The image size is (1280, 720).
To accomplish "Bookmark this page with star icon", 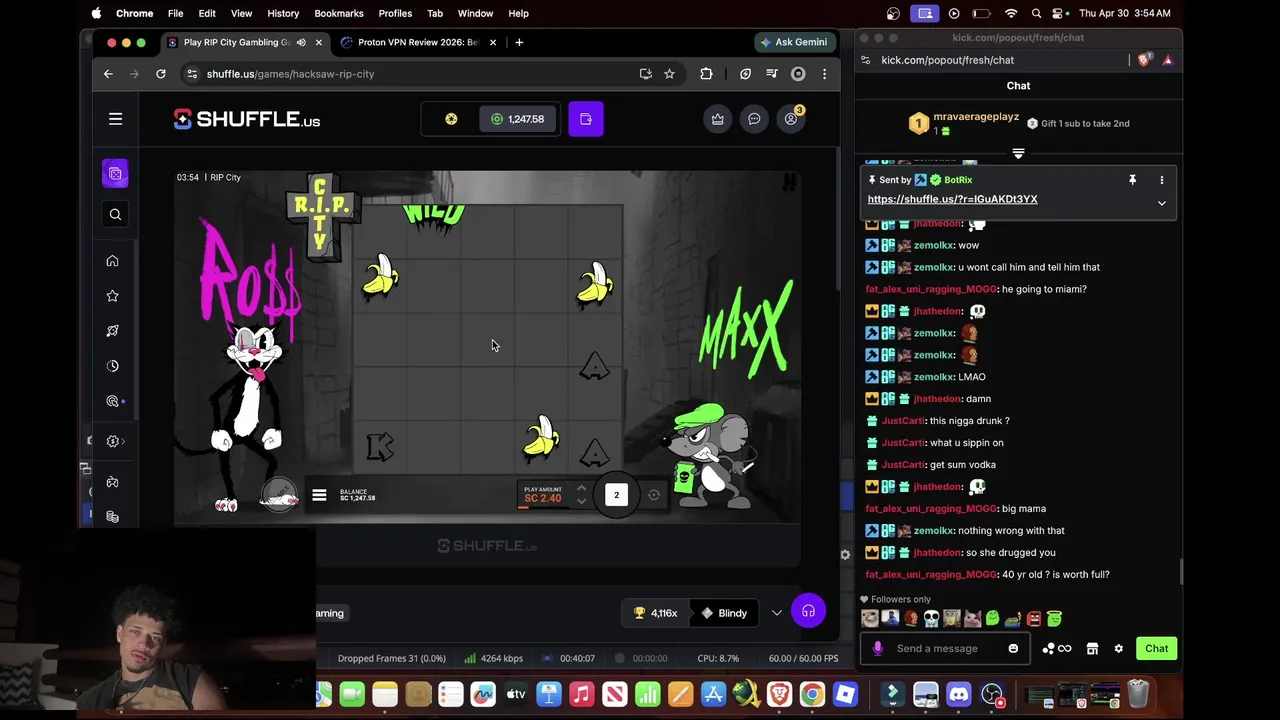I will [x=669, y=74].
